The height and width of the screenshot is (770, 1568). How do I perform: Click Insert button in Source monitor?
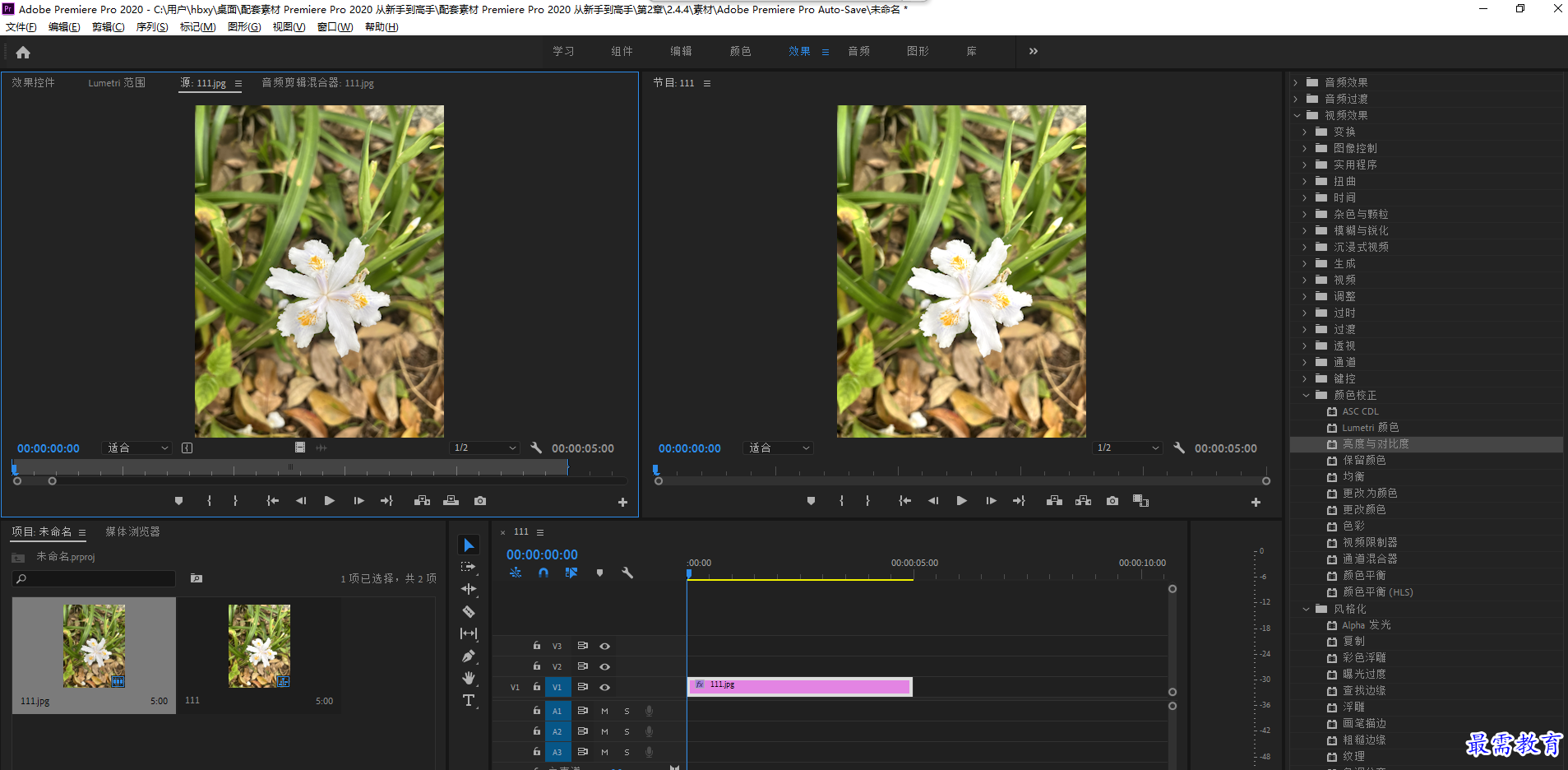pyautogui.click(x=422, y=500)
